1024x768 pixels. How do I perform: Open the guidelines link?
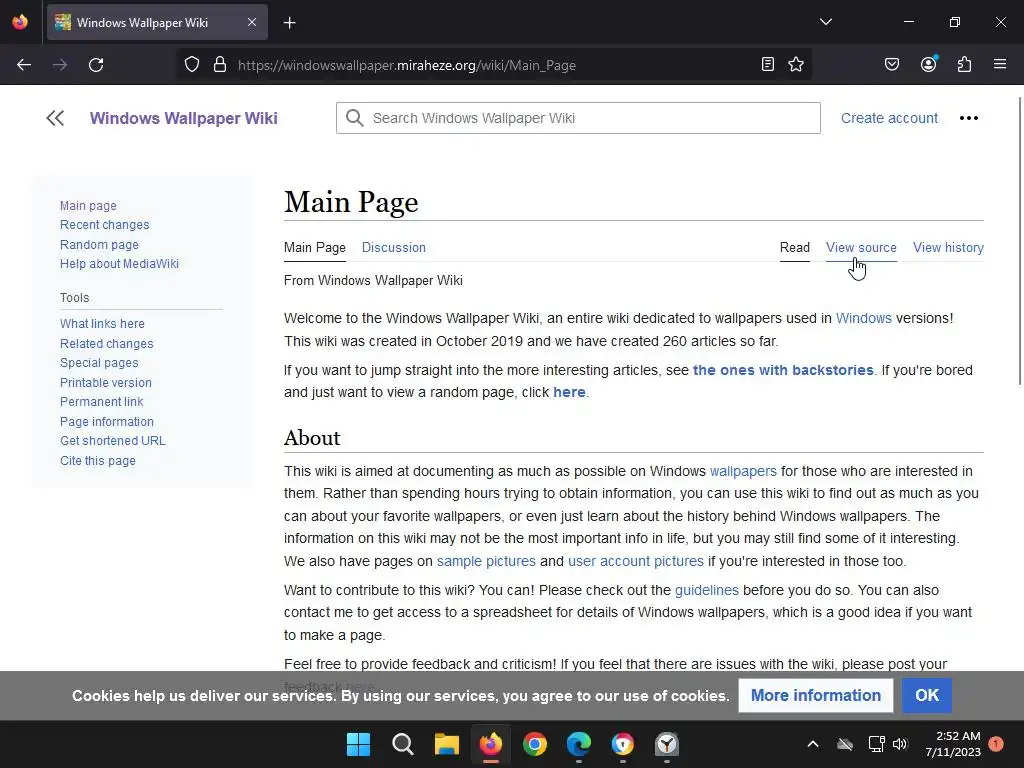pos(707,590)
